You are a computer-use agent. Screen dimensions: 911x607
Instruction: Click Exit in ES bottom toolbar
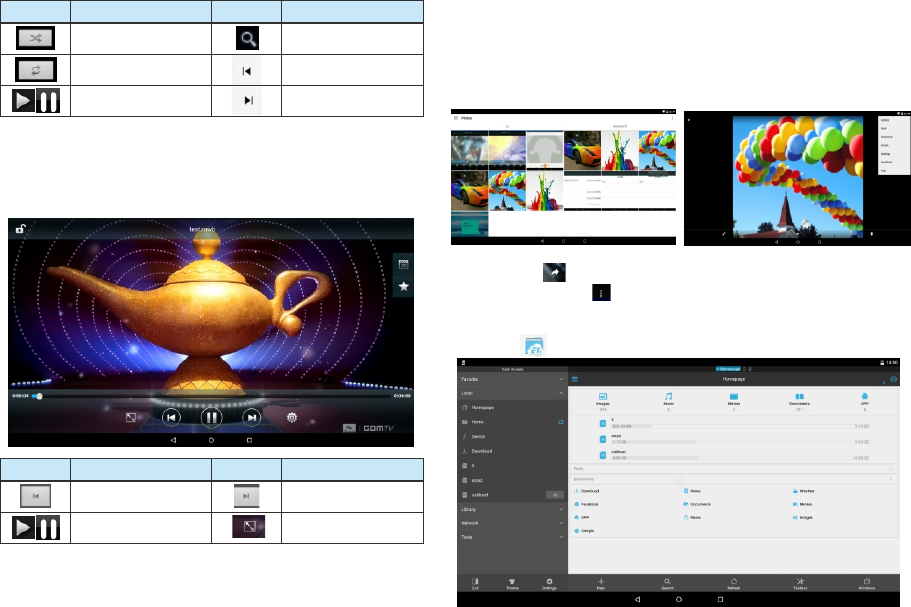click(x=475, y=584)
